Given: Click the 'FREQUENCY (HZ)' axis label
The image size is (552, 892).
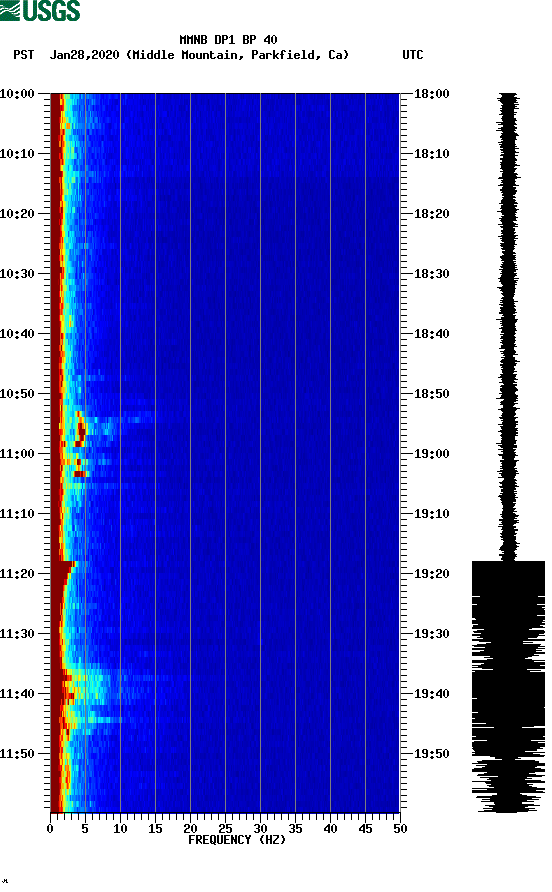Looking at the screenshot, I should [237, 840].
